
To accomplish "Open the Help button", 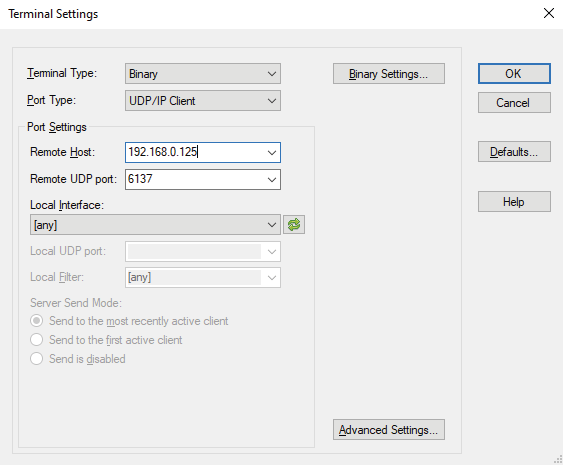I will pos(514,201).
